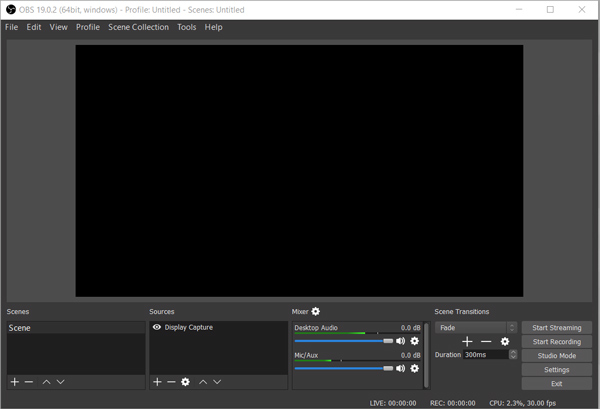Click the Start Recording button
Image resolution: width=600 pixels, height=409 pixels.
pyautogui.click(x=556, y=341)
